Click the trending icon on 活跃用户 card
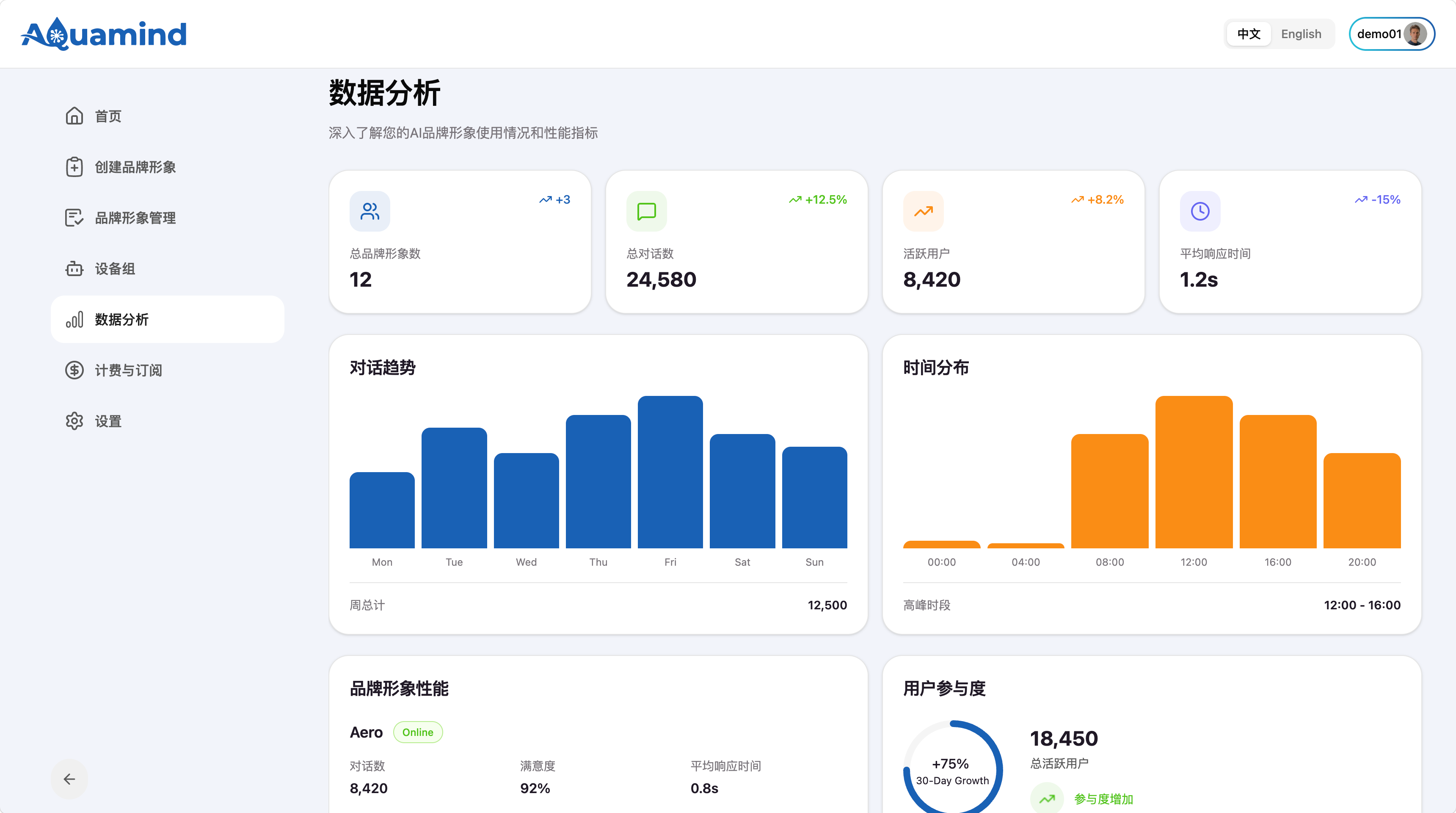 (x=924, y=211)
